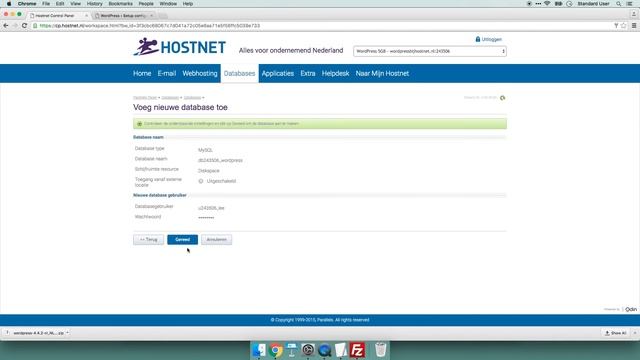This screenshot has height=360, width=640.
Task: Open QuickTime Player from the Dock
Action: point(324,350)
